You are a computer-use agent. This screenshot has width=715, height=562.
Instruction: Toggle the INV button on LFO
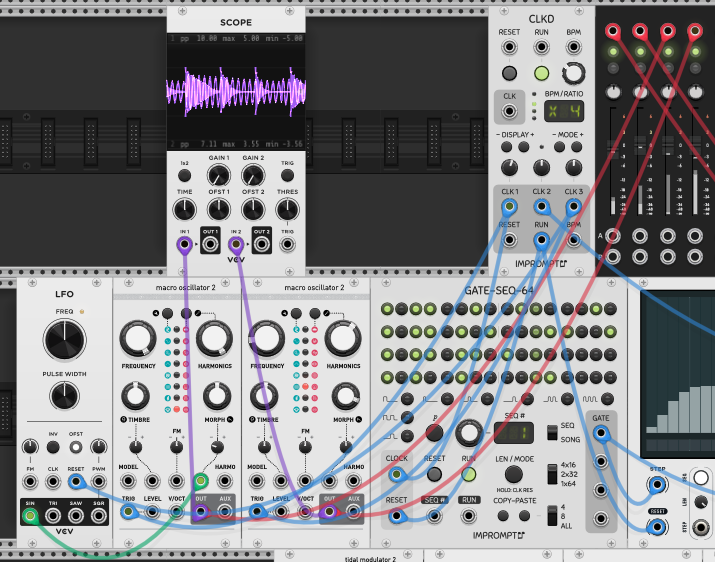pos(53,447)
